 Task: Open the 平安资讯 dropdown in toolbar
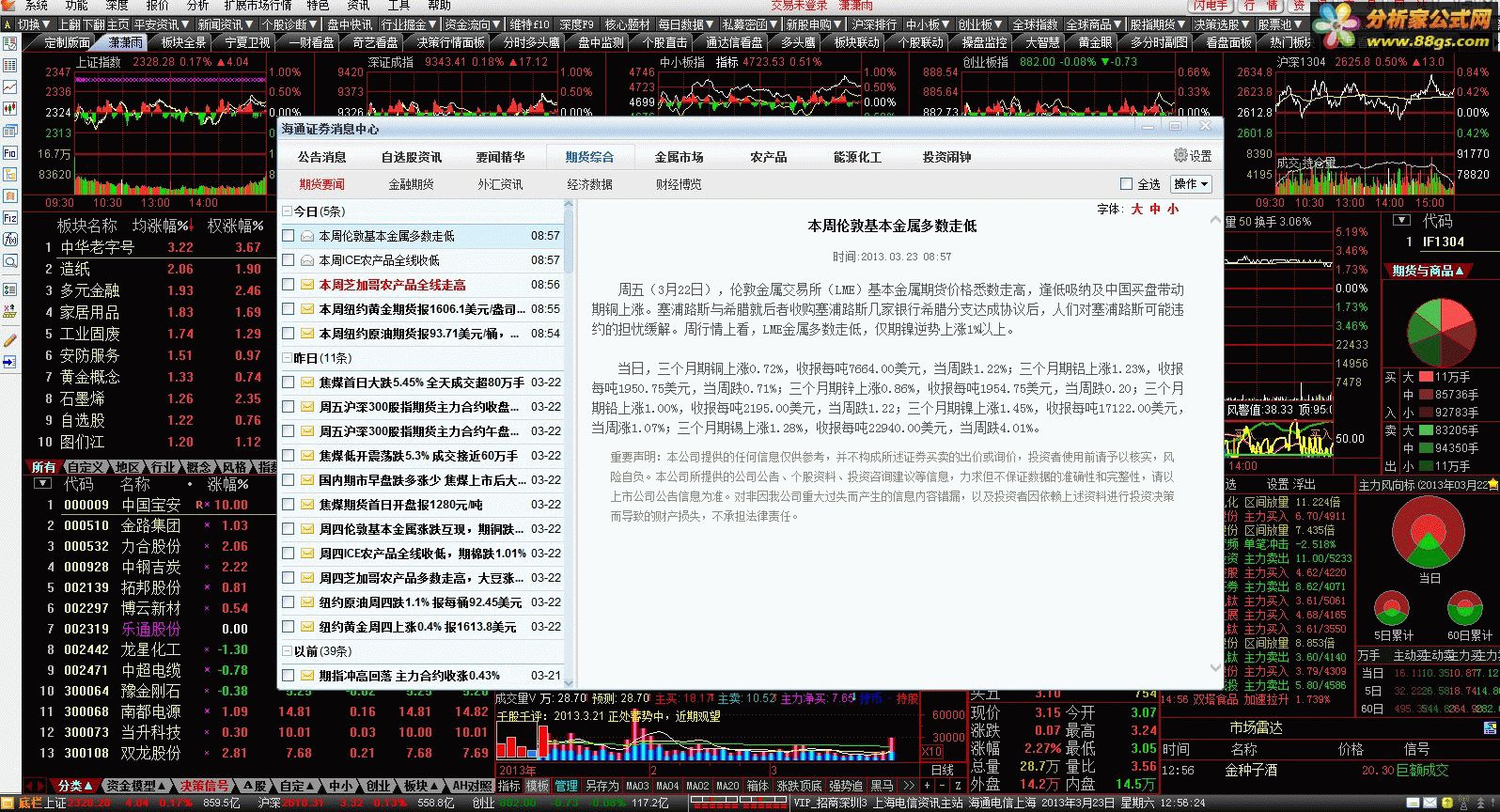coord(163,24)
